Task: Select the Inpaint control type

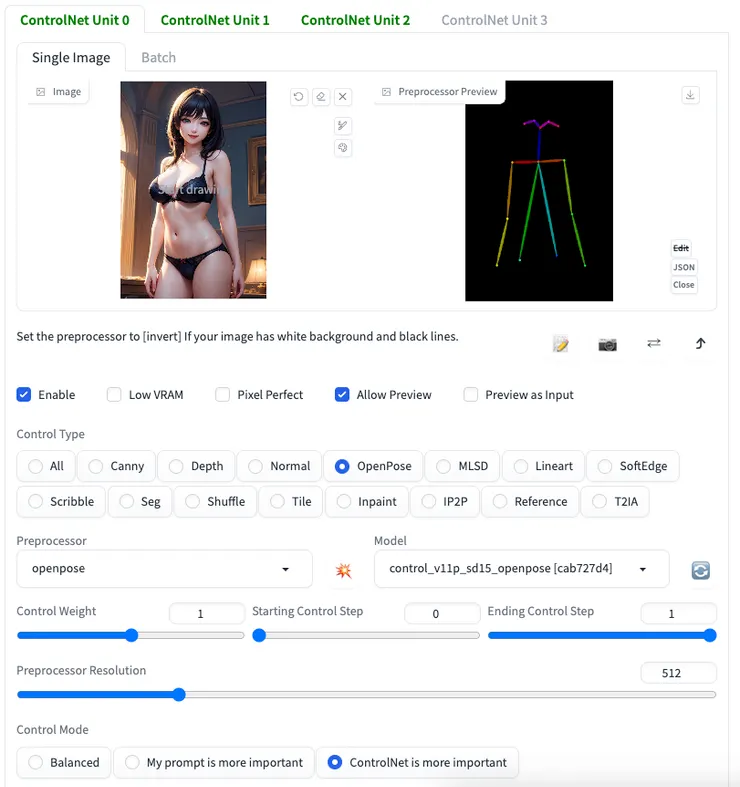Action: 366,502
